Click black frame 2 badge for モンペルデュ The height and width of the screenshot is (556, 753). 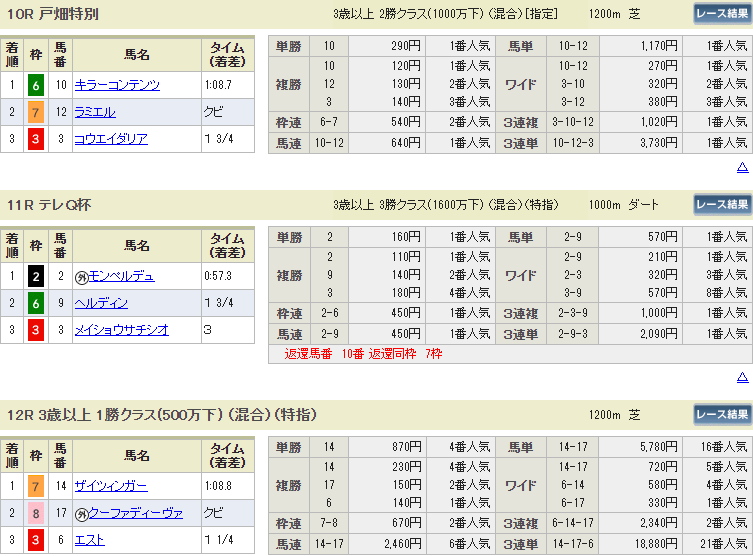[36, 277]
